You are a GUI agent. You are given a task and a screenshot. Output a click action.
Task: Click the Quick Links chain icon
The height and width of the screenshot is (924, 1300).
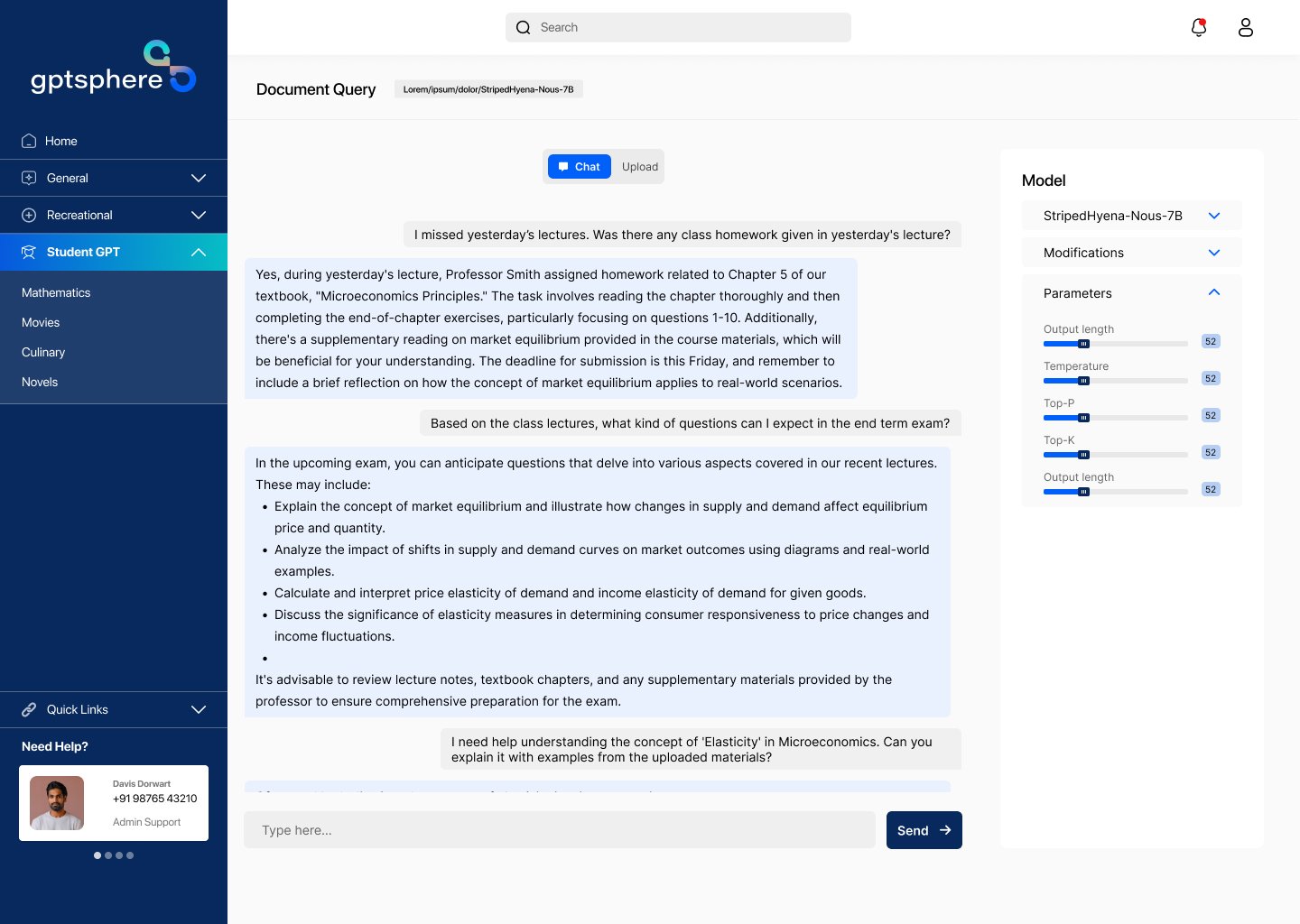pos(29,709)
